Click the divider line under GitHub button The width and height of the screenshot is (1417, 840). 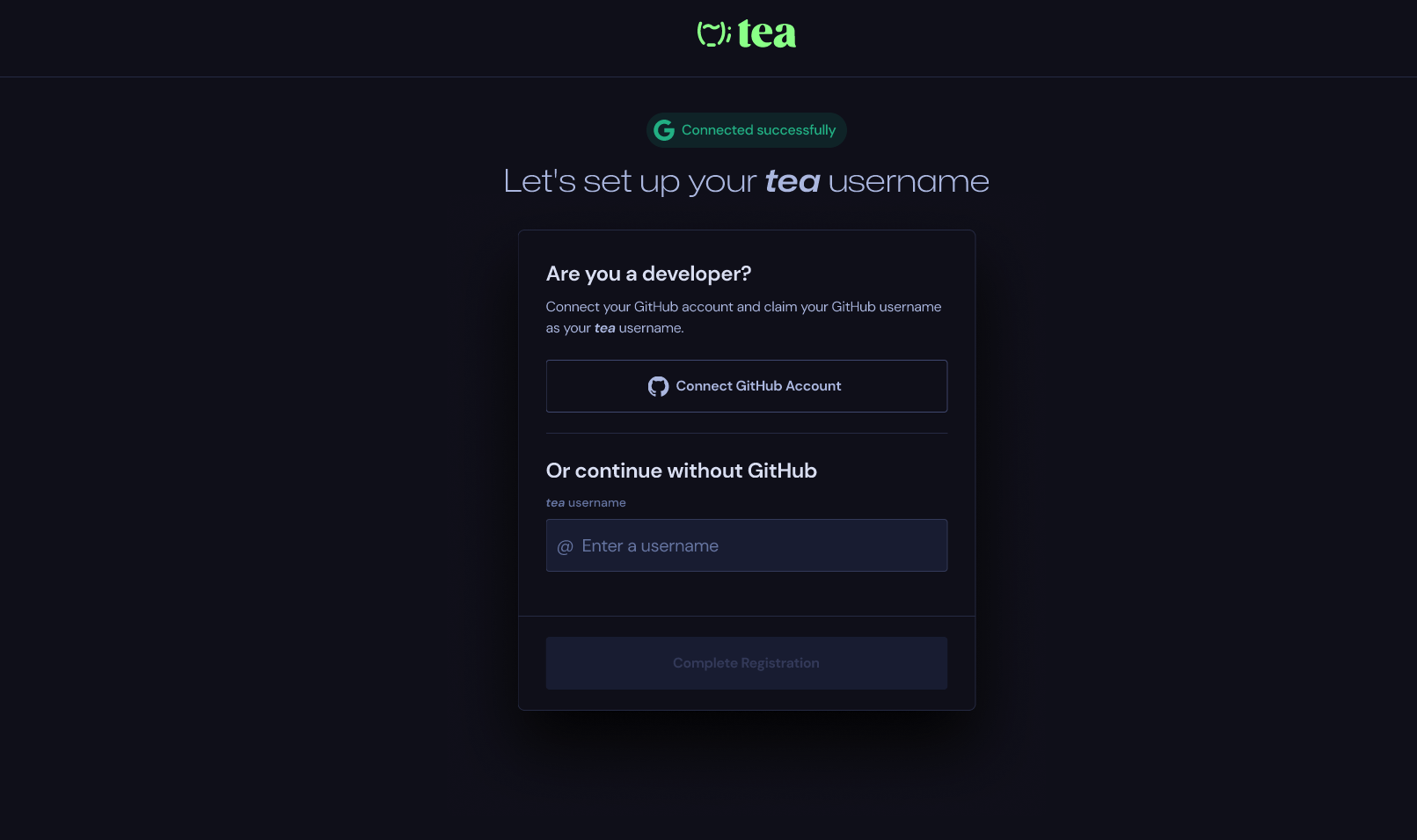pos(746,434)
